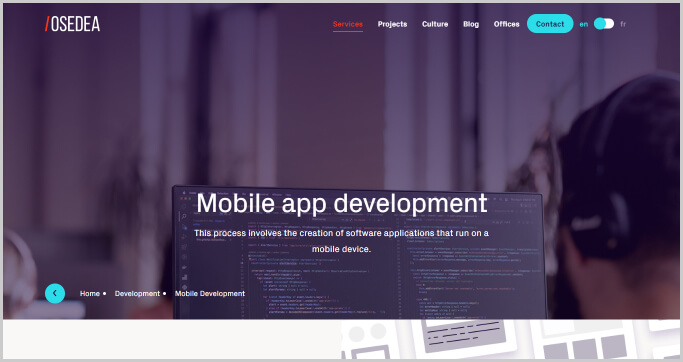Image resolution: width=683 pixels, height=362 pixels.
Task: Go to the Culture page
Action: point(435,24)
